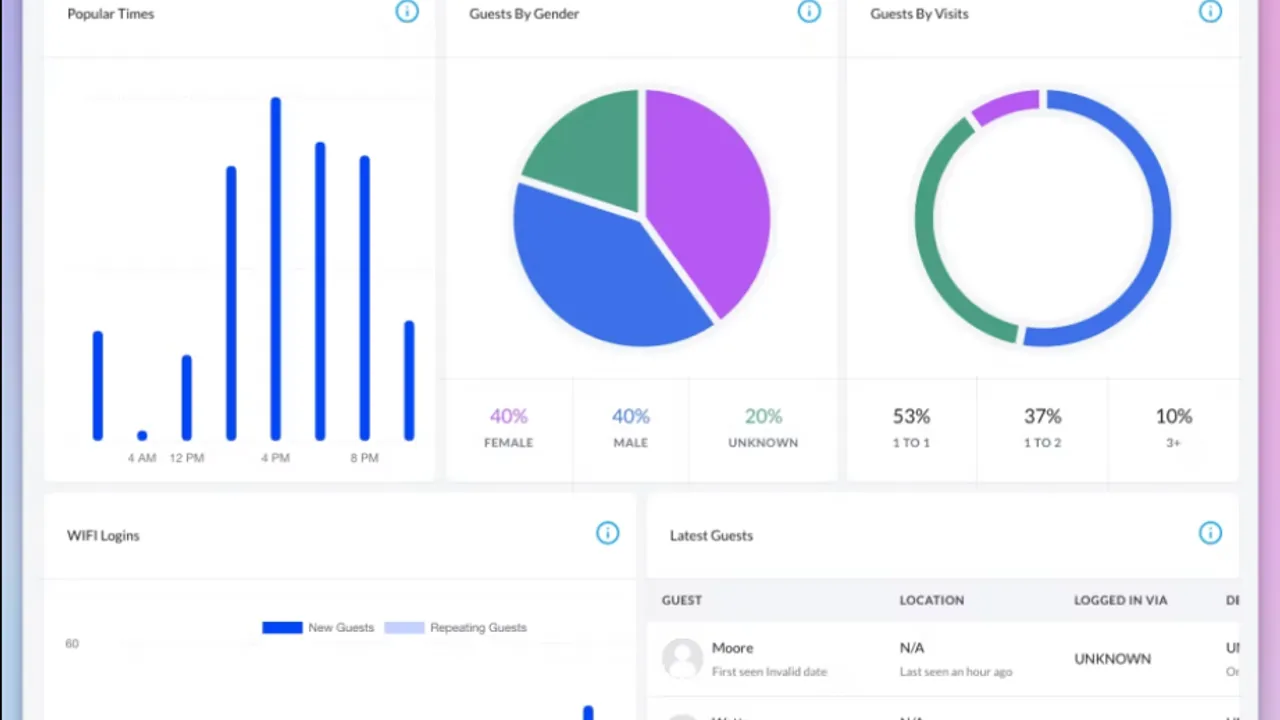Open the WIFI Logins info icon
This screenshot has width=1280, height=720.
(x=607, y=533)
